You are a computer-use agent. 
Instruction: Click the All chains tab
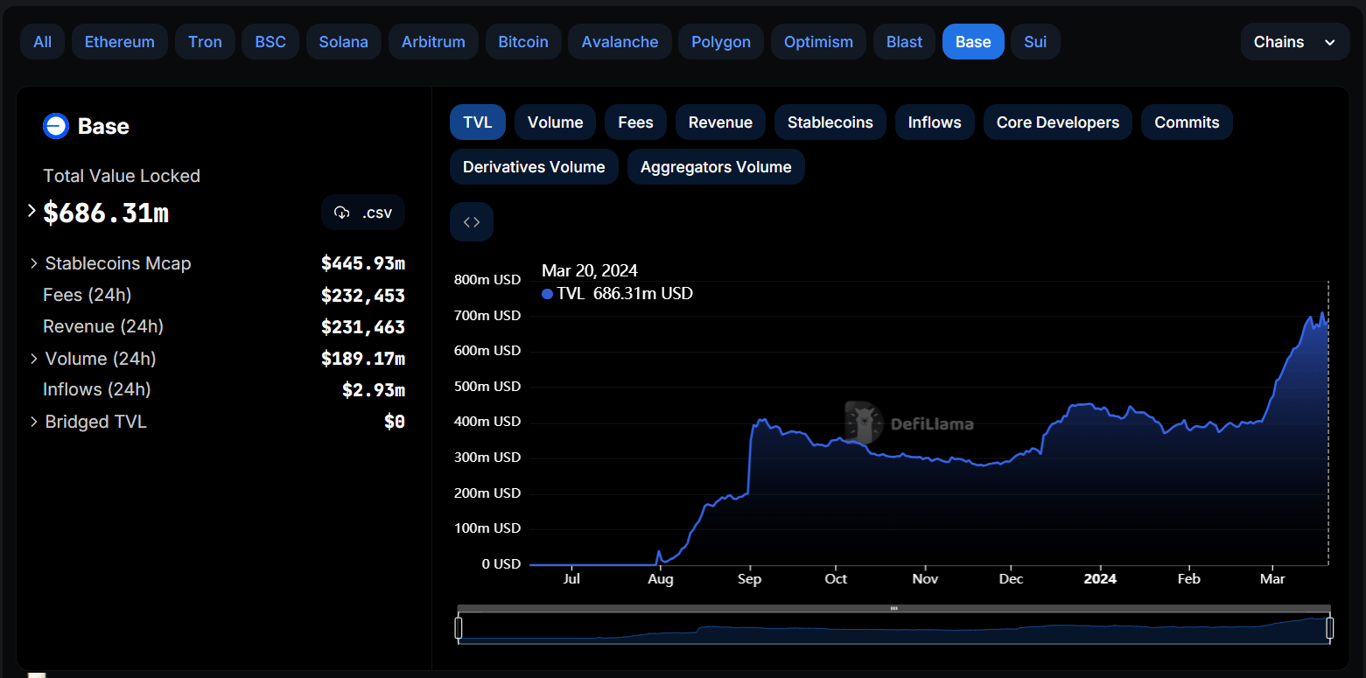pyautogui.click(x=42, y=42)
